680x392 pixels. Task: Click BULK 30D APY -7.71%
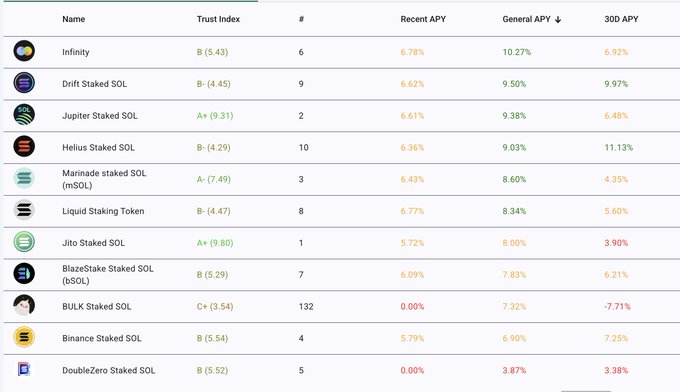[618, 307]
